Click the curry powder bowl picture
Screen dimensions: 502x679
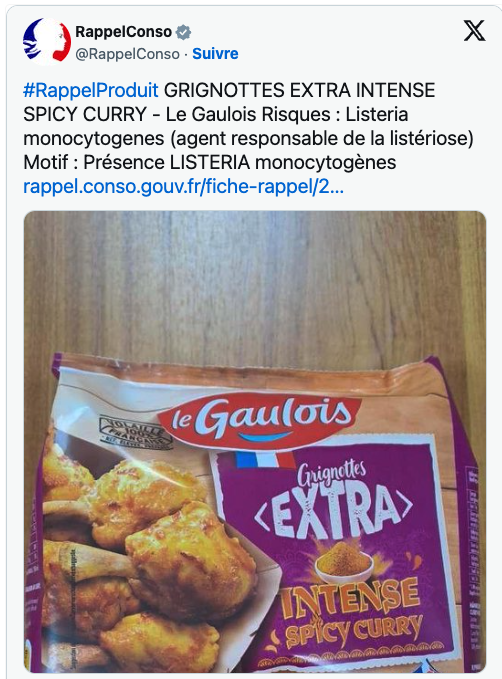(344, 562)
